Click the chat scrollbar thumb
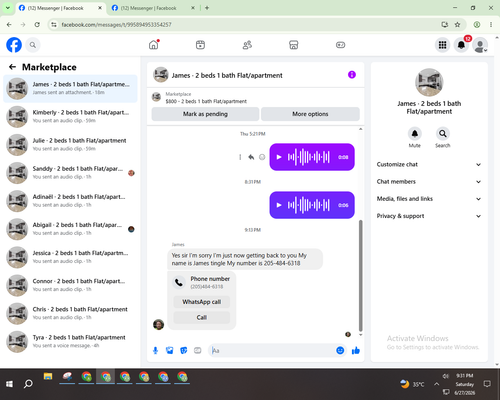500x400 pixels. point(360,275)
